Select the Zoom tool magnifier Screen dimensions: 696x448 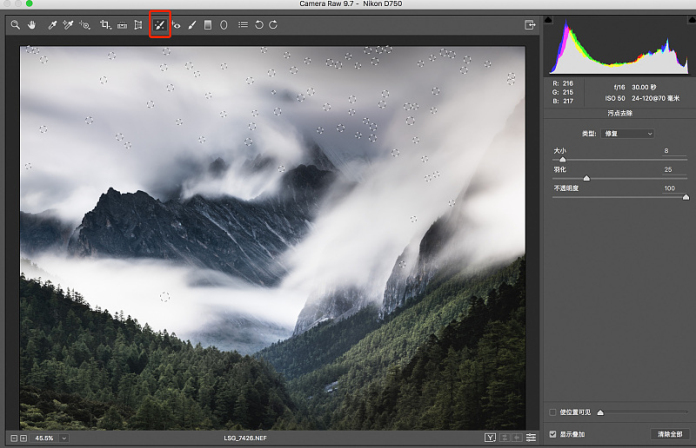(x=15, y=25)
